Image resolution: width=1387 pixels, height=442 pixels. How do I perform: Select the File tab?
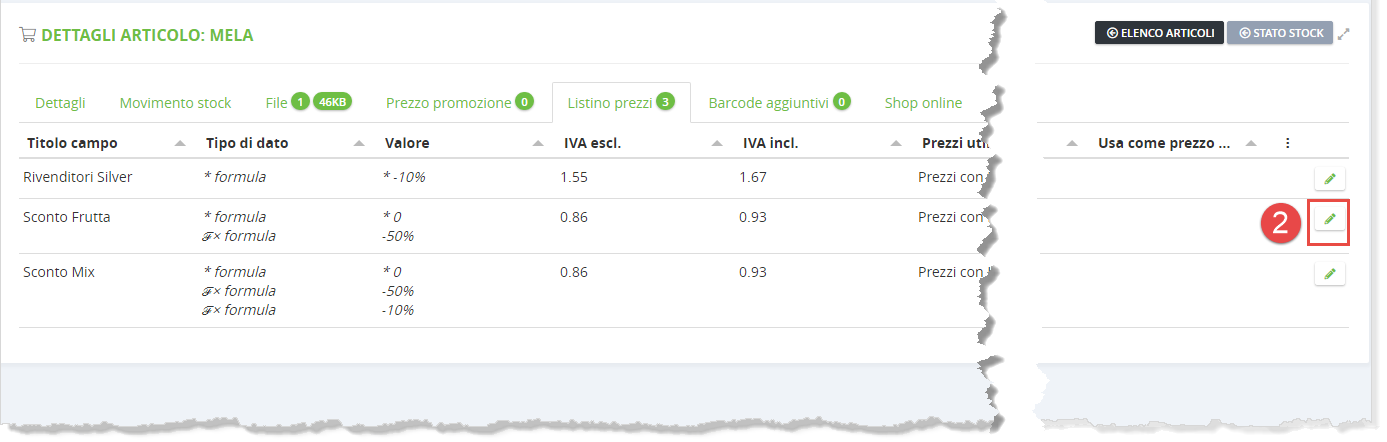(277, 103)
